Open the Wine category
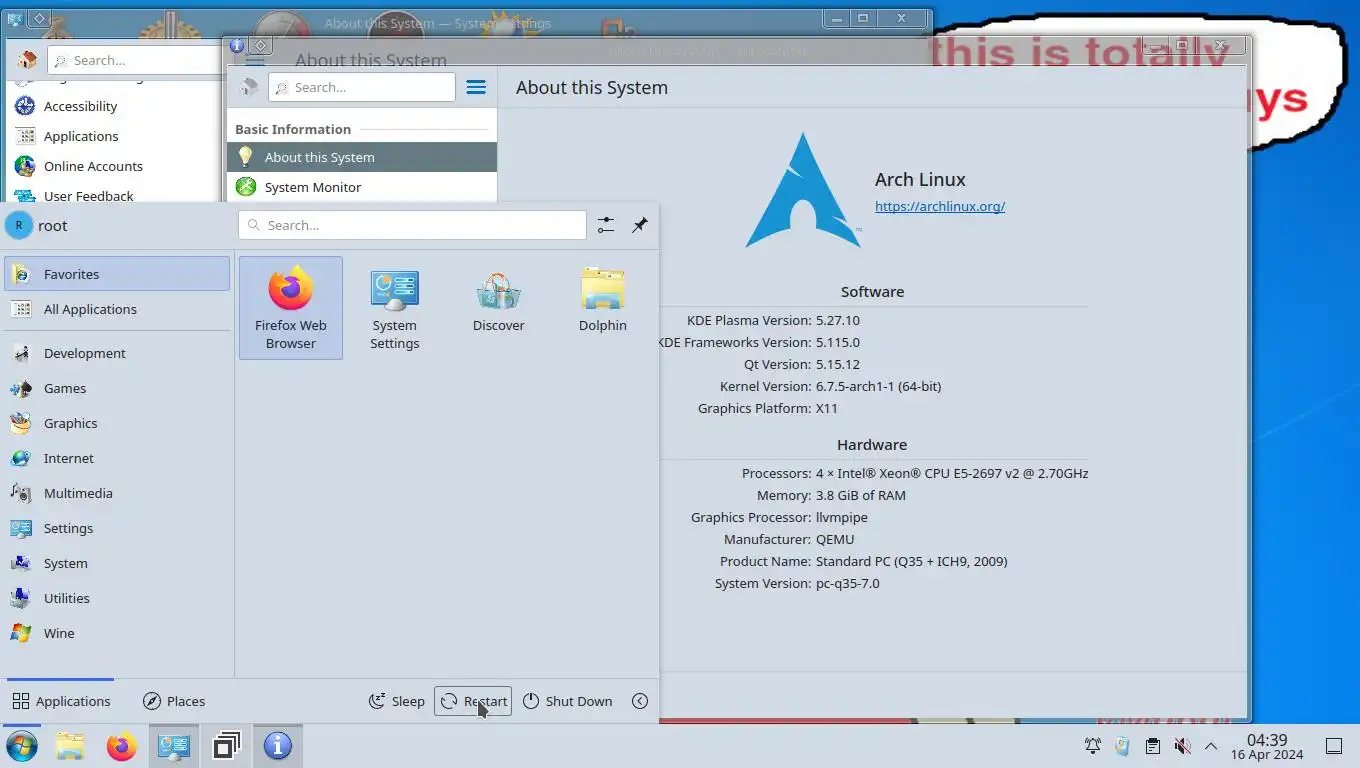The image size is (1360, 768). pyautogui.click(x=117, y=633)
